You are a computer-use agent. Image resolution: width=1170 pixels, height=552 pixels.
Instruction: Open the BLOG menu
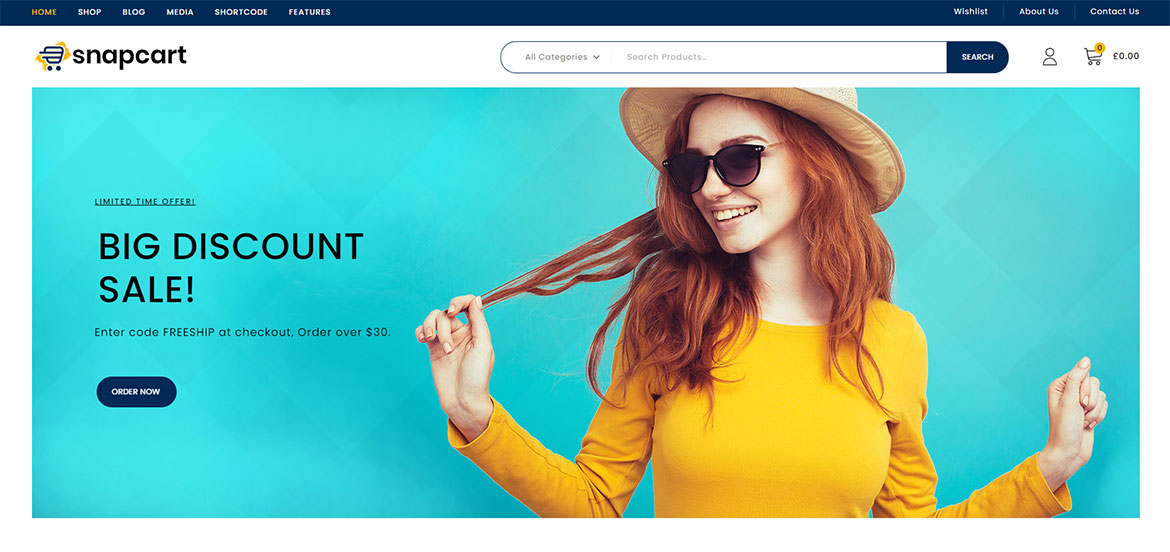pos(134,12)
